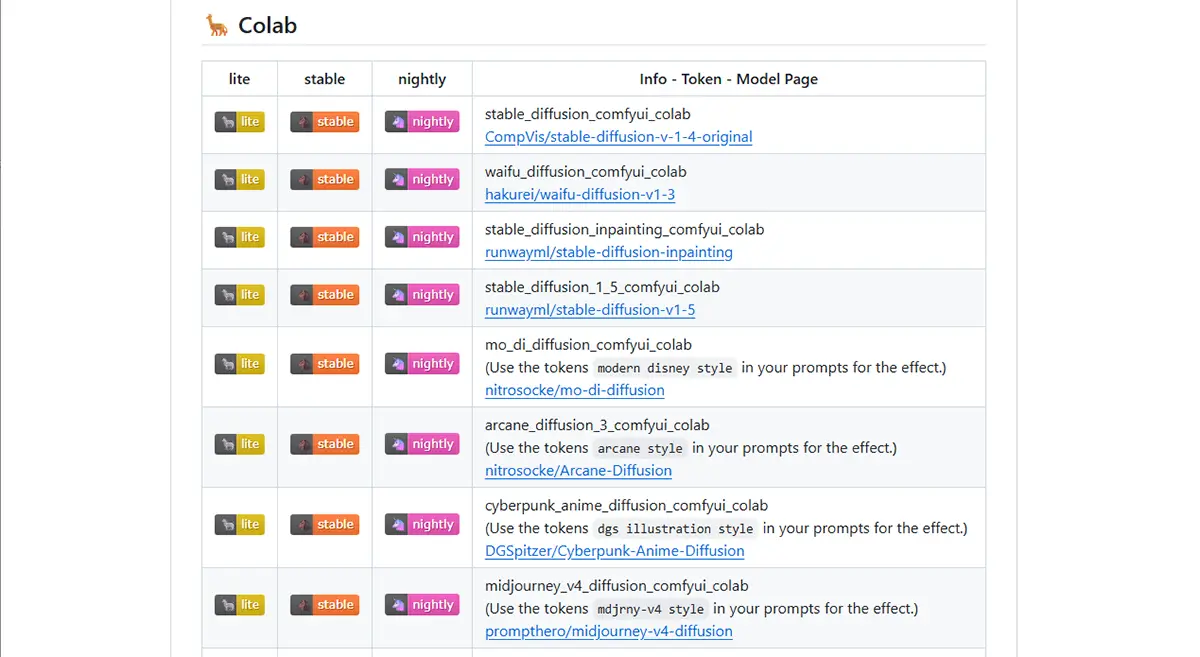Image resolution: width=1200 pixels, height=657 pixels.
Task: Open stable badge in mo_di_diffusion_comfyui_colab row
Action: coord(325,364)
